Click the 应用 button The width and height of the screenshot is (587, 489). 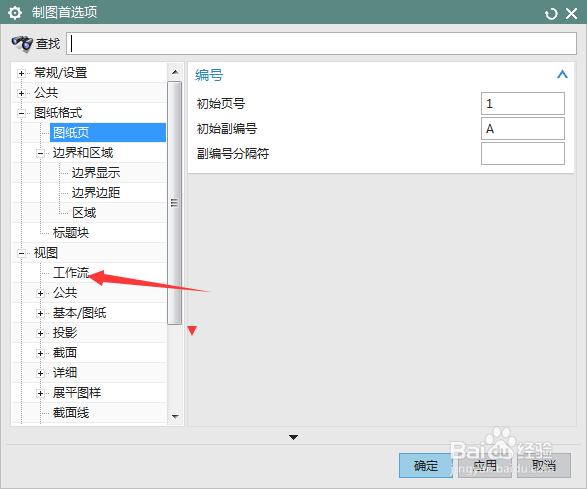[x=485, y=465]
